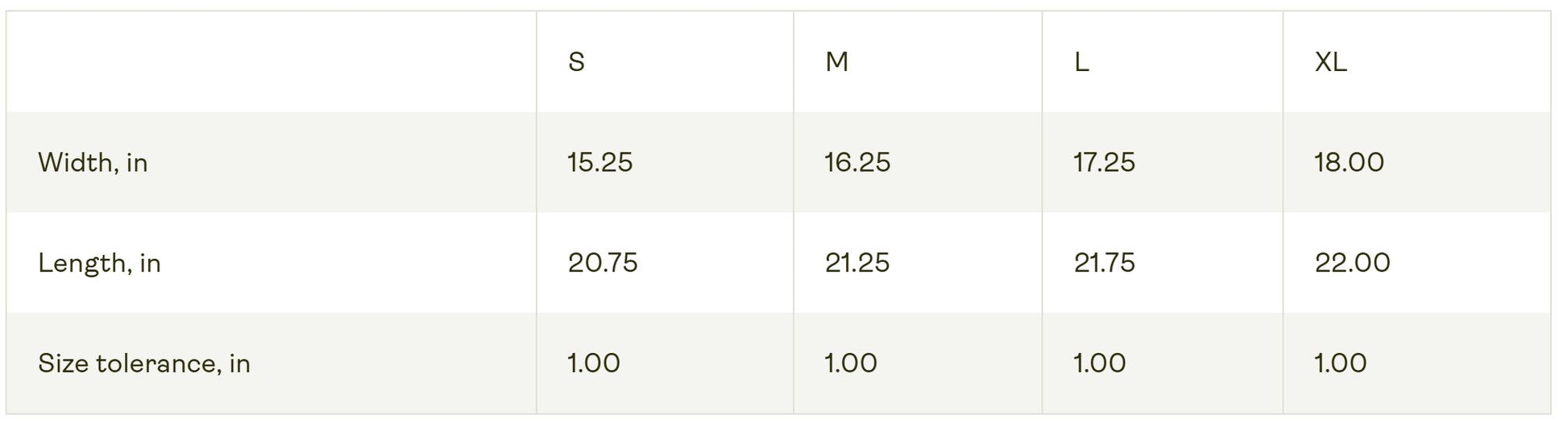1568x424 pixels.
Task: Select the 20.75 length value for S
Action: click(603, 263)
